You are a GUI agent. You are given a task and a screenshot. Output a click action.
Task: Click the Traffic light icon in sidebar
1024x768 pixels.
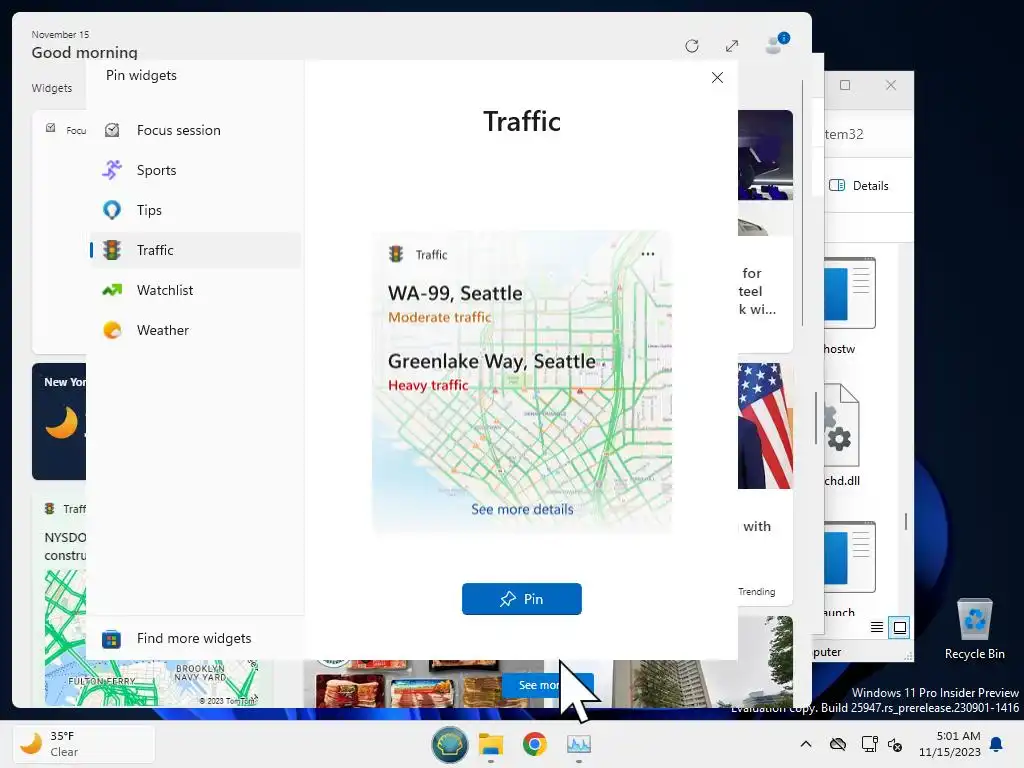click(112, 250)
